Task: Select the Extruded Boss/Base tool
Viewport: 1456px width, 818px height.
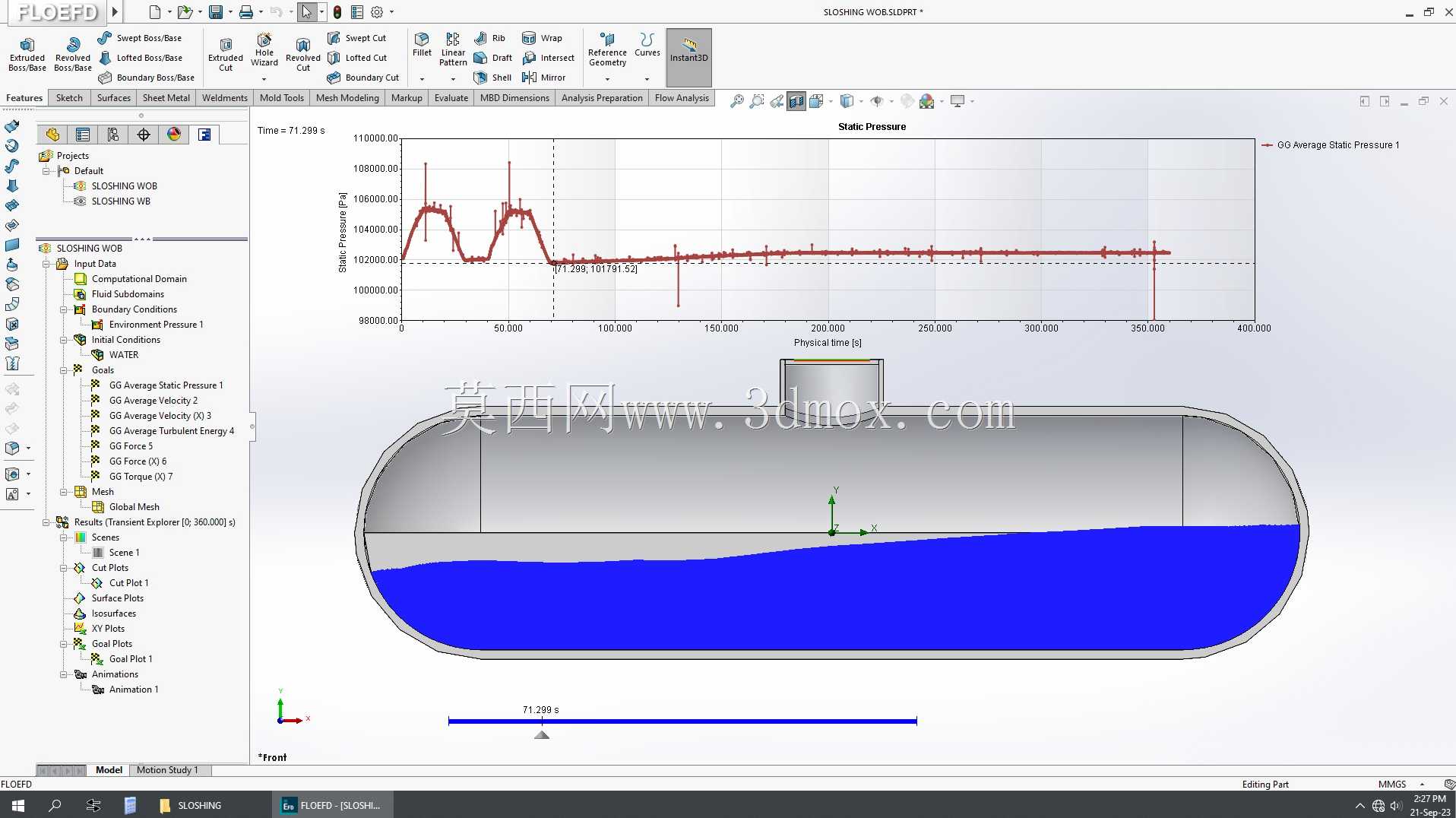Action: click(x=27, y=55)
